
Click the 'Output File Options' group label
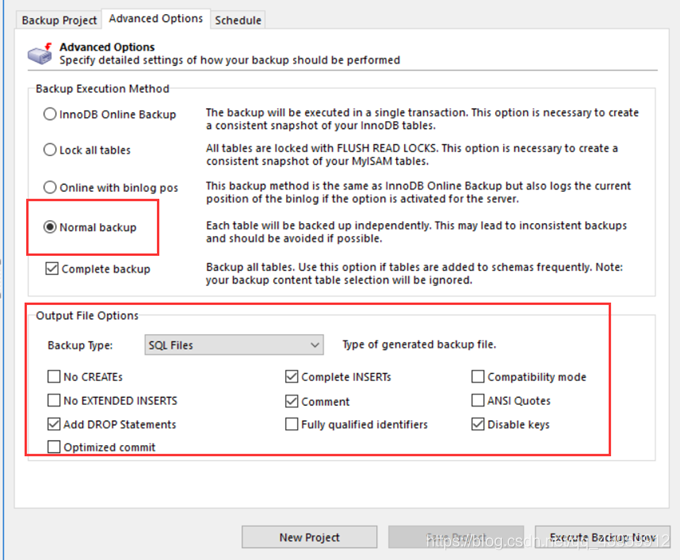click(x=87, y=315)
